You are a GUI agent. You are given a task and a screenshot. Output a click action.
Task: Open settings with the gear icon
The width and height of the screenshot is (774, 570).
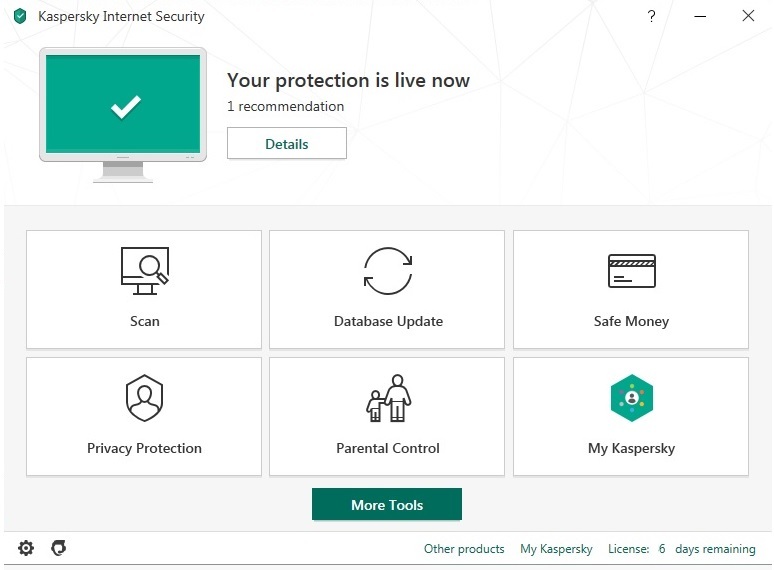tap(26, 548)
